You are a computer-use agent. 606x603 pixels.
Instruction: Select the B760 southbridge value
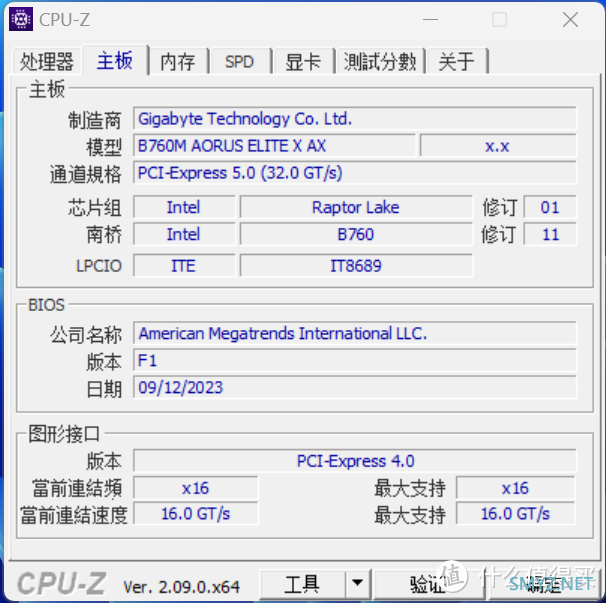[356, 234]
